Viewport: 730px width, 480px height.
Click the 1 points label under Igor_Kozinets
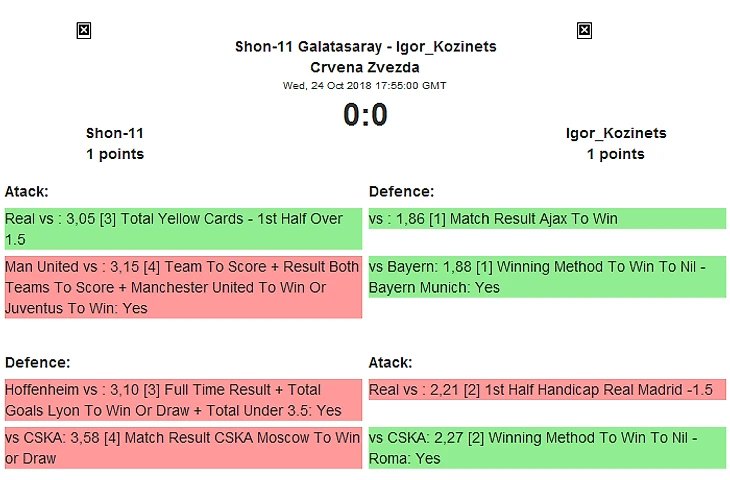[x=616, y=154]
